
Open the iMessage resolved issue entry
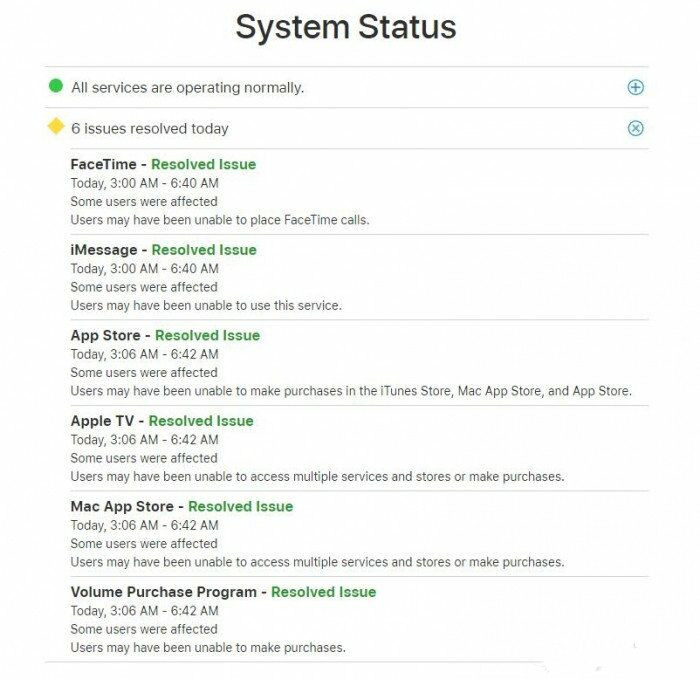(x=106, y=250)
